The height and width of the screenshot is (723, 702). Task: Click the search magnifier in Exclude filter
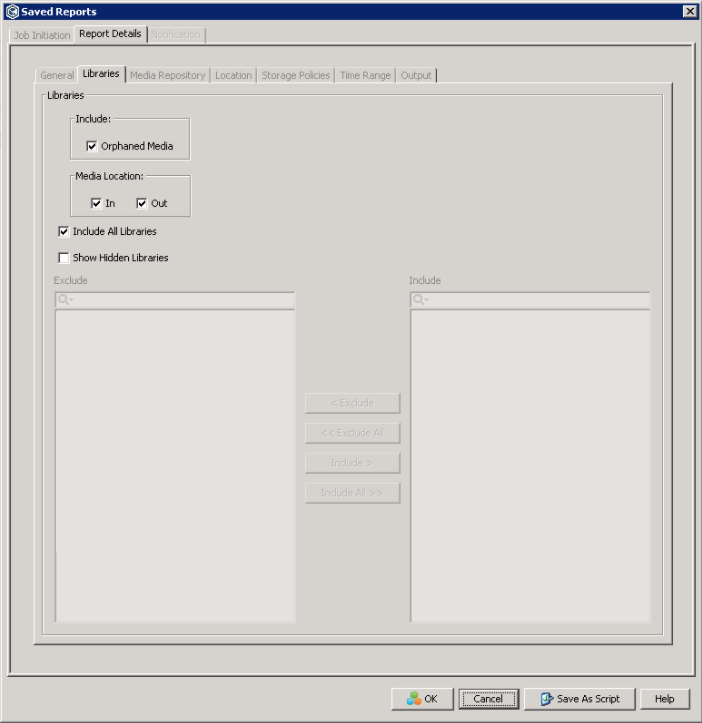click(x=65, y=300)
